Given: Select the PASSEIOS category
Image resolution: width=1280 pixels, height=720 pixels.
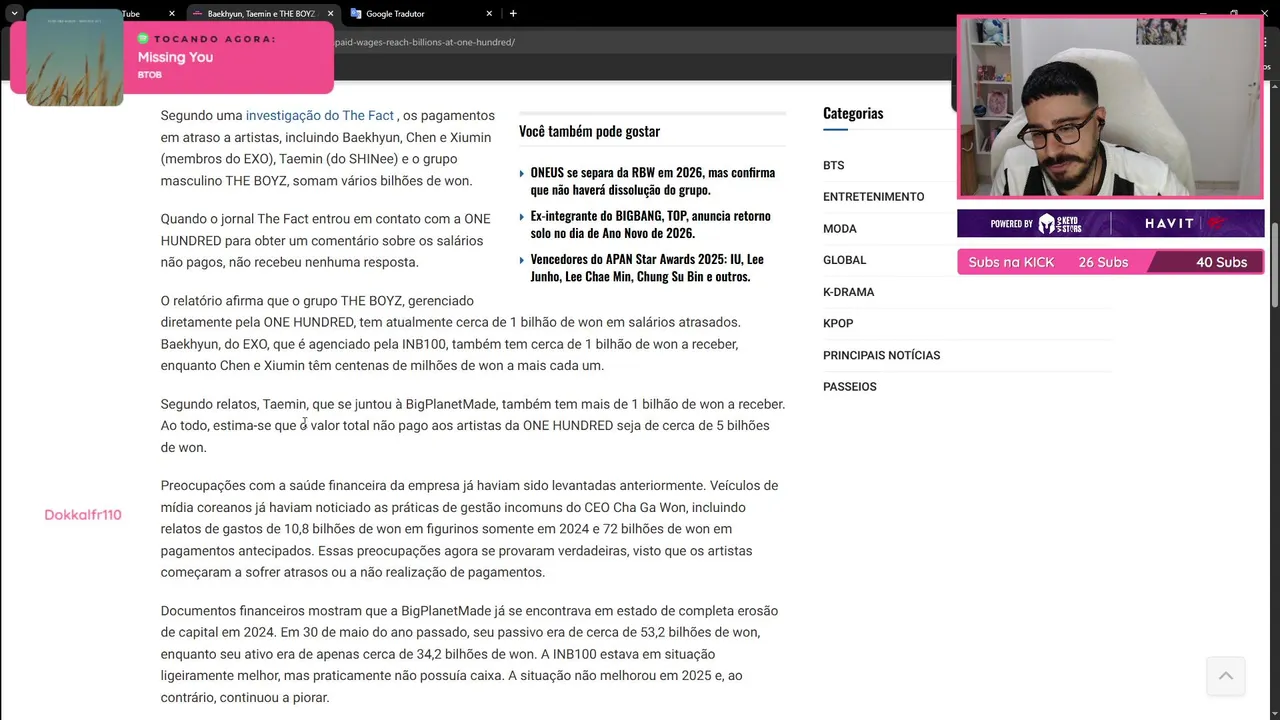Looking at the screenshot, I should [849, 387].
